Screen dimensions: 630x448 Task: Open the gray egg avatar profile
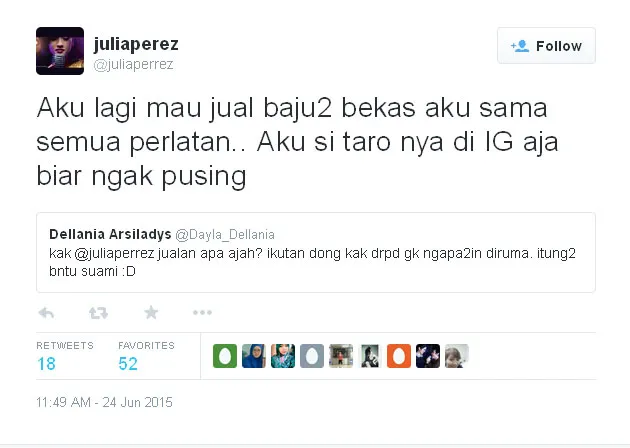(x=312, y=356)
